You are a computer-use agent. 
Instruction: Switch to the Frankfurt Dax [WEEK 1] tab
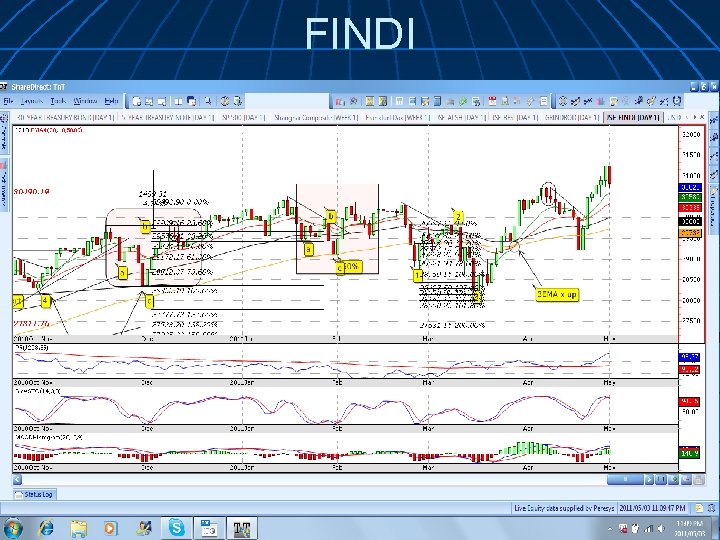coord(397,118)
